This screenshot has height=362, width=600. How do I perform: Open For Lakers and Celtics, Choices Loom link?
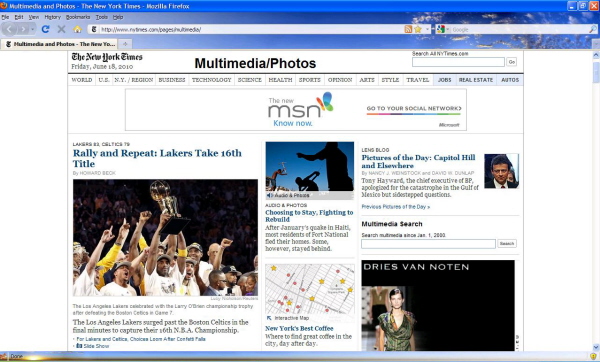(x=141, y=339)
